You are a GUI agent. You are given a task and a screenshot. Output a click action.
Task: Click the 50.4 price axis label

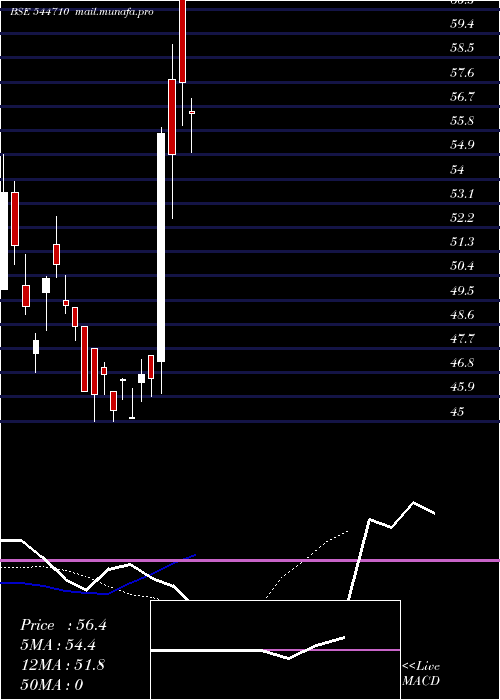pyautogui.click(x=462, y=266)
